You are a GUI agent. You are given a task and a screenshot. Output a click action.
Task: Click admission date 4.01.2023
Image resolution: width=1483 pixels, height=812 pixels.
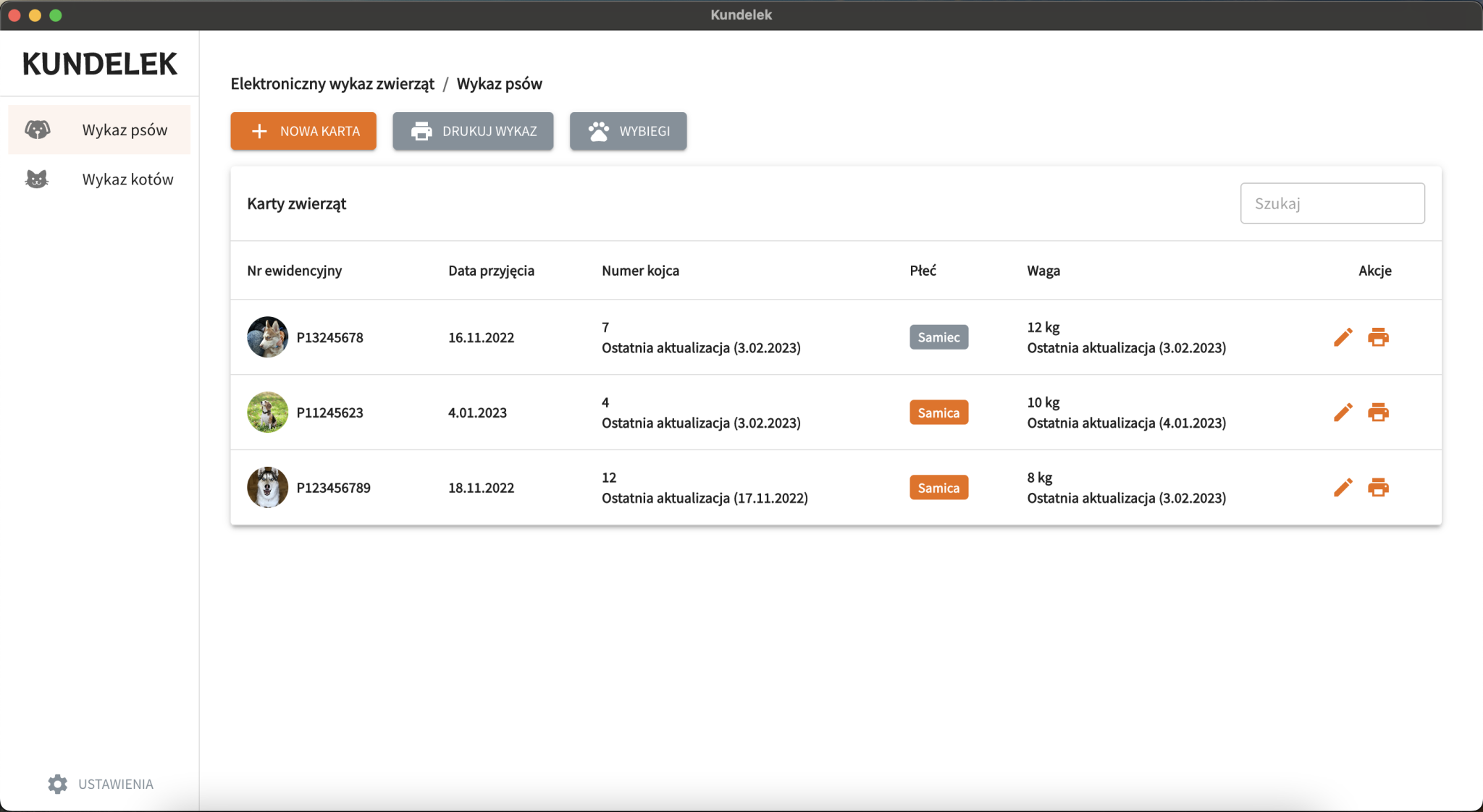(477, 413)
